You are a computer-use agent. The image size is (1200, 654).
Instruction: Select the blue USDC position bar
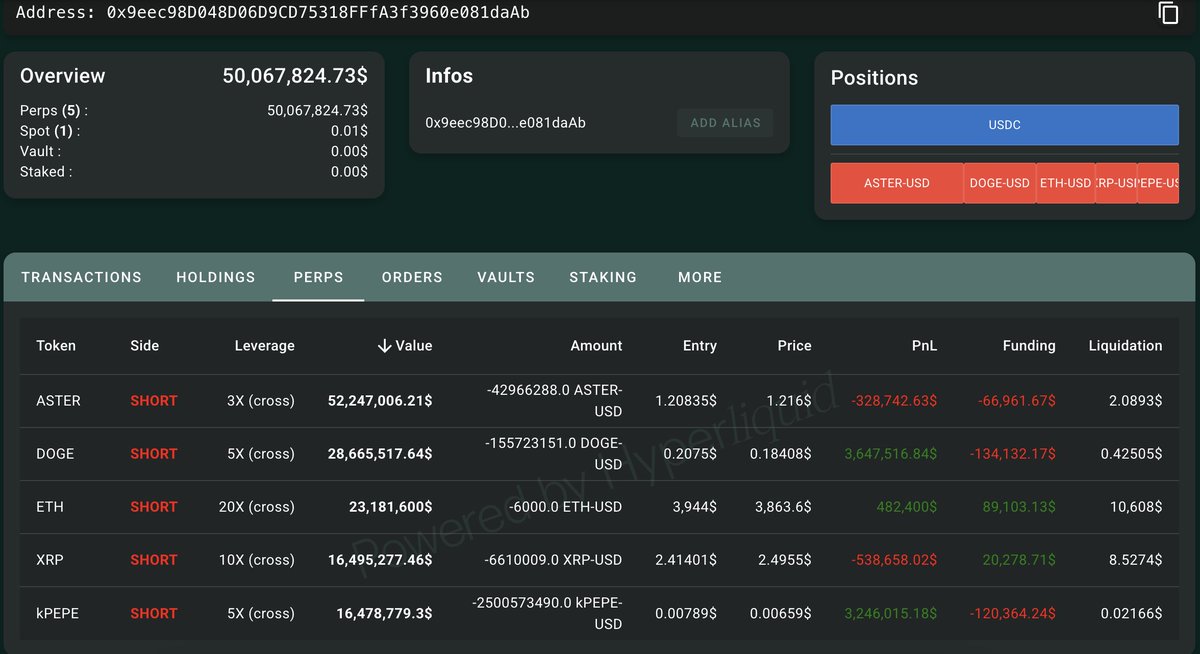(x=1004, y=125)
